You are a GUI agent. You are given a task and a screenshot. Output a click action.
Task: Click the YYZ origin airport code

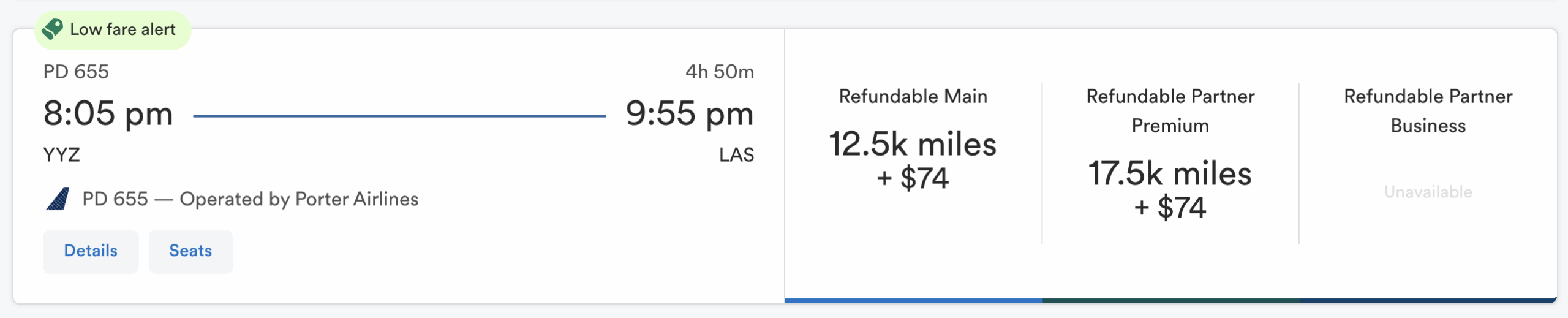pyautogui.click(x=62, y=154)
